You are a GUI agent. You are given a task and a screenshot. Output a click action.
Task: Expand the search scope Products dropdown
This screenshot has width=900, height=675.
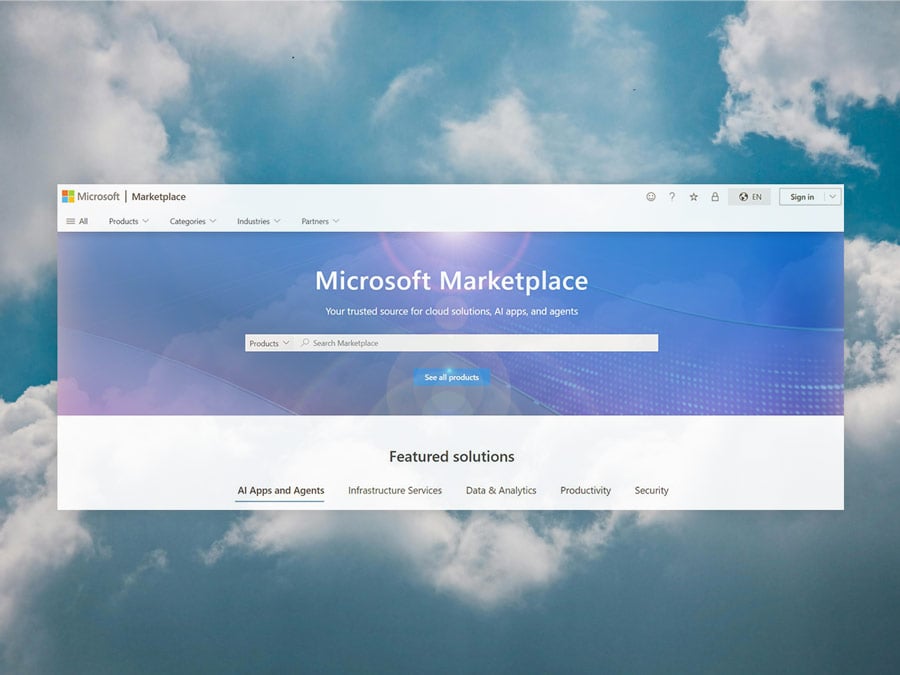(269, 343)
